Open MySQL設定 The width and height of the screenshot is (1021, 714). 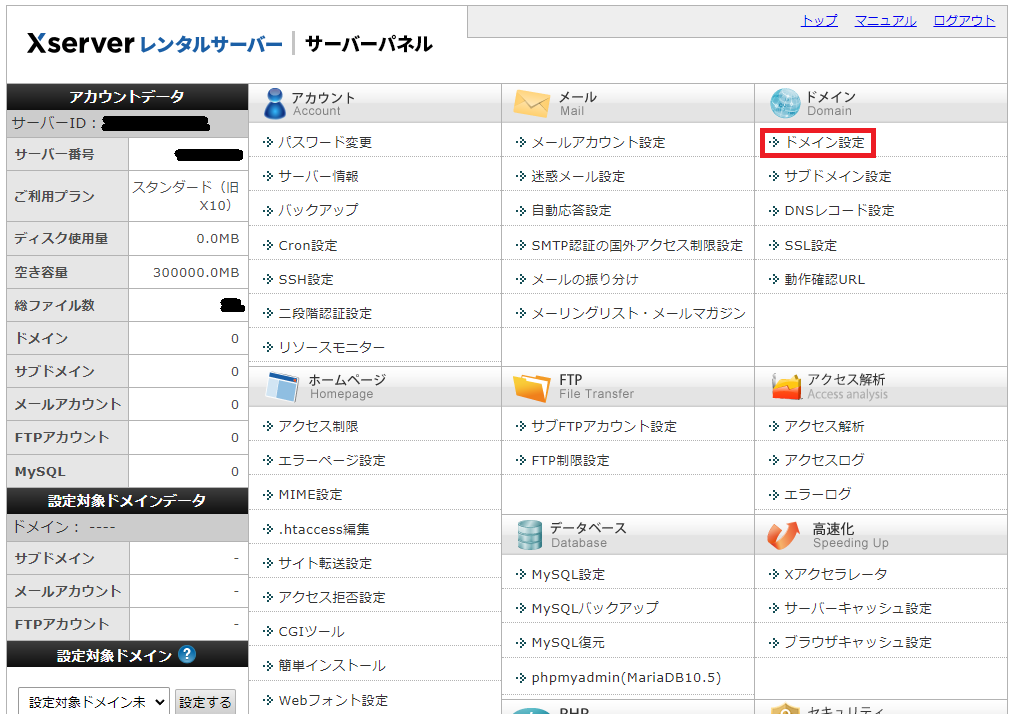point(568,574)
